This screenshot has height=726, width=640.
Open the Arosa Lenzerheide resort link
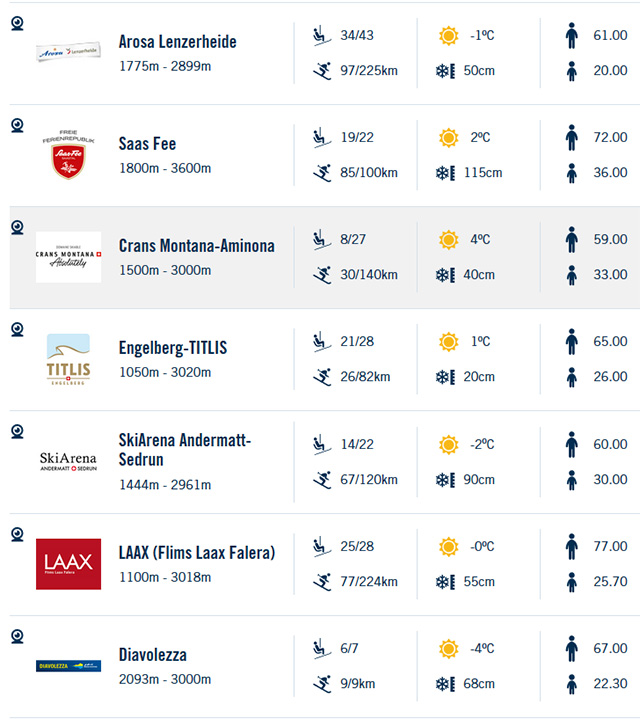[x=177, y=42]
